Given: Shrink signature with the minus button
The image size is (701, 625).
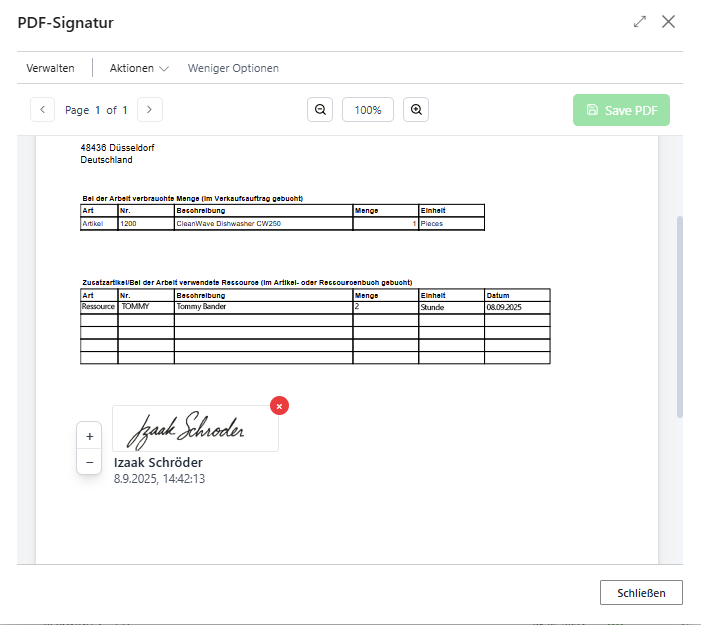Looking at the screenshot, I should point(89,462).
